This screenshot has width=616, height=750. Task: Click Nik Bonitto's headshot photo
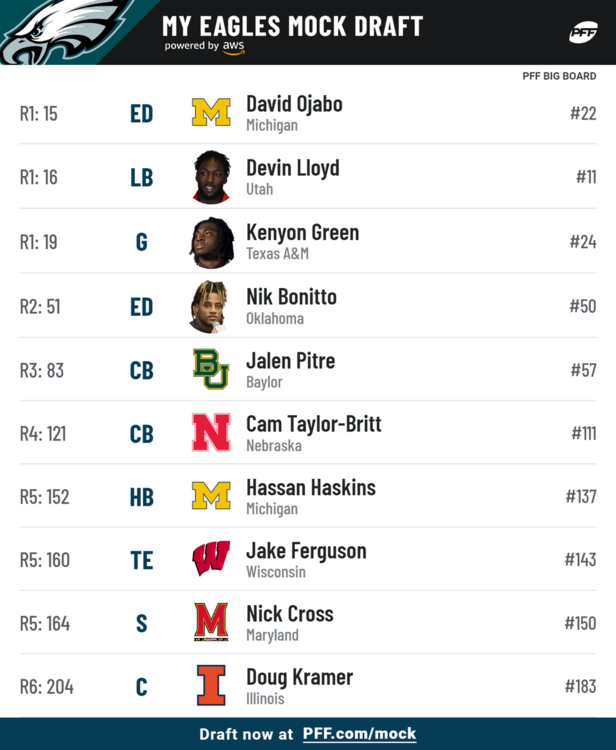(x=209, y=307)
